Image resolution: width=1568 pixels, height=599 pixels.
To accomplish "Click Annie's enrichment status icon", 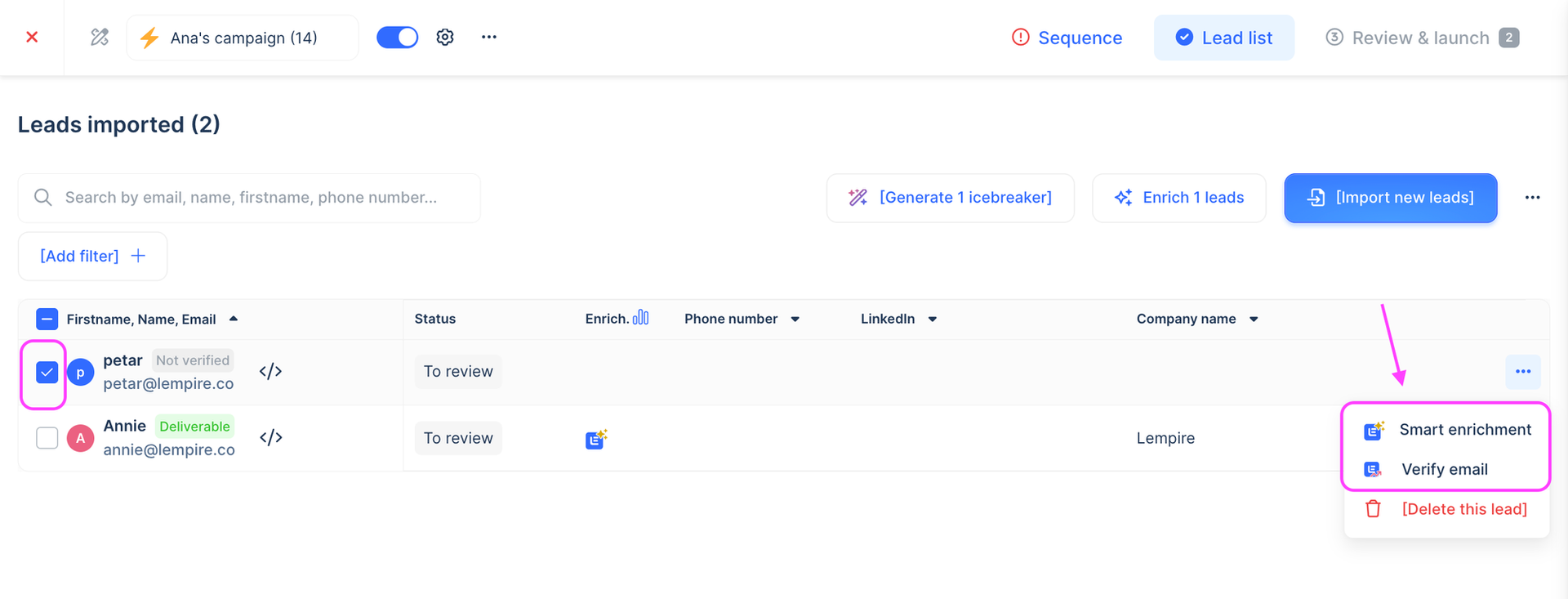I will (x=596, y=439).
